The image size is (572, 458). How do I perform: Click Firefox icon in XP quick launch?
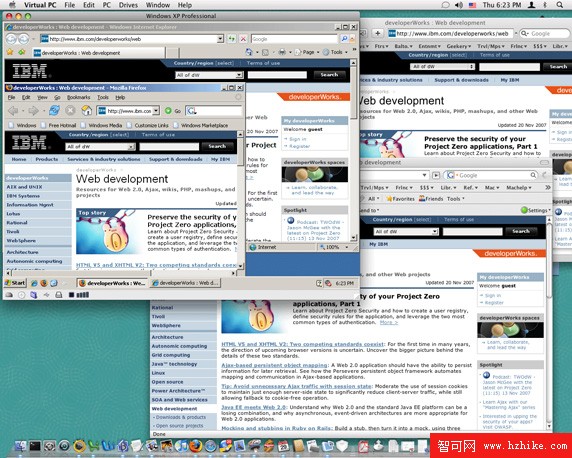43,283
